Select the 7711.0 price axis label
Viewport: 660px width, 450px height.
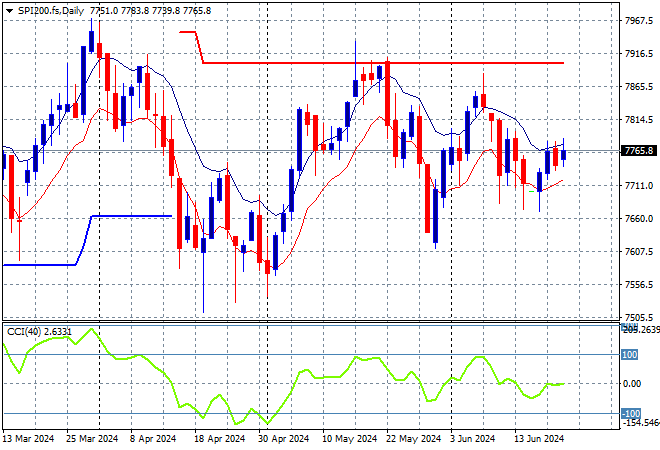tap(639, 185)
